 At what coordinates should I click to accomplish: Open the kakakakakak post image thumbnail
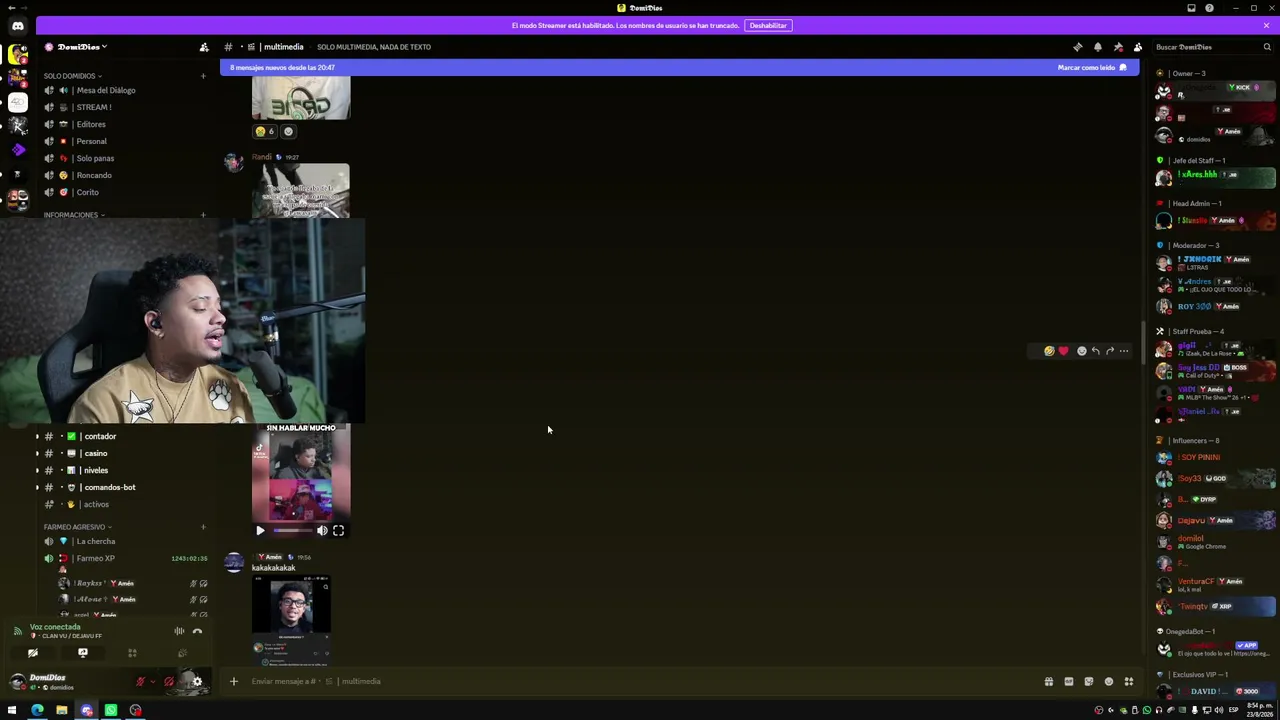click(x=291, y=620)
